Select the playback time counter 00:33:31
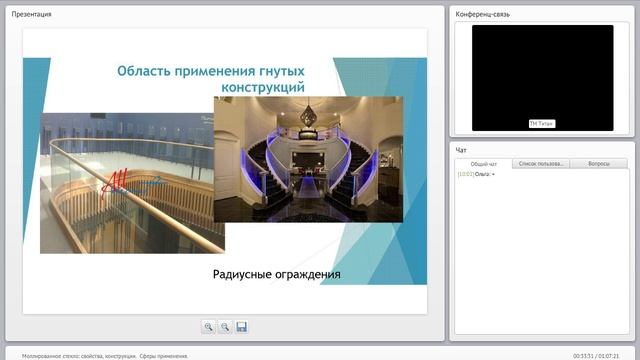 tap(584, 356)
